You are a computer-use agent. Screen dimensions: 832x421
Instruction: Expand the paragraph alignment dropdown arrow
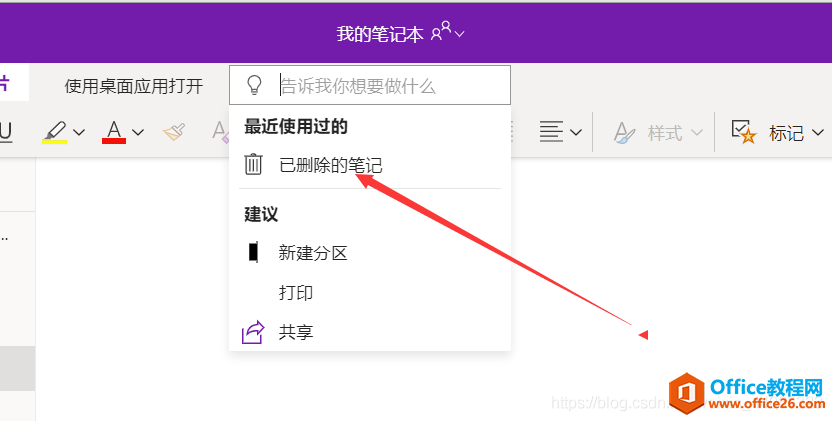pyautogui.click(x=576, y=132)
